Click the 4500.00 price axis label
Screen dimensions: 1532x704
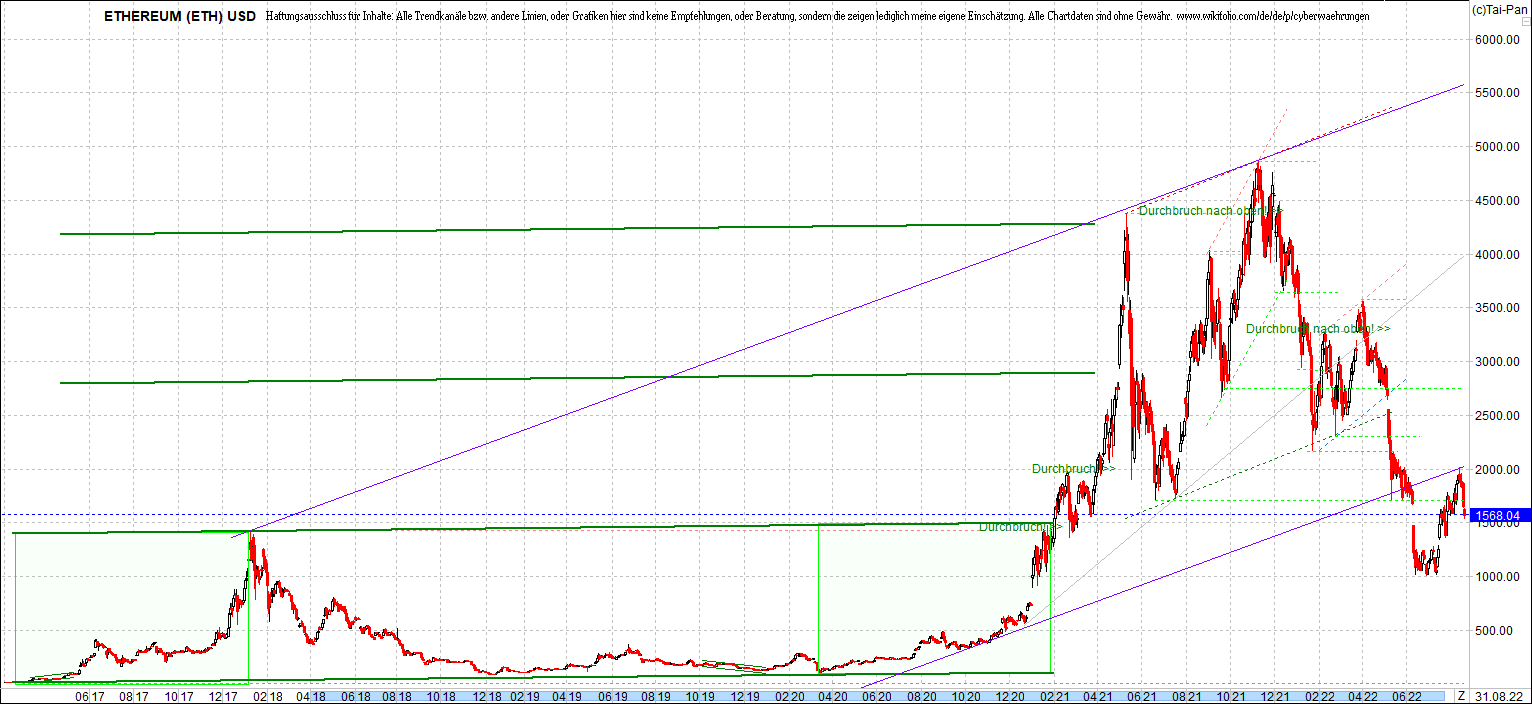pyautogui.click(x=1496, y=201)
